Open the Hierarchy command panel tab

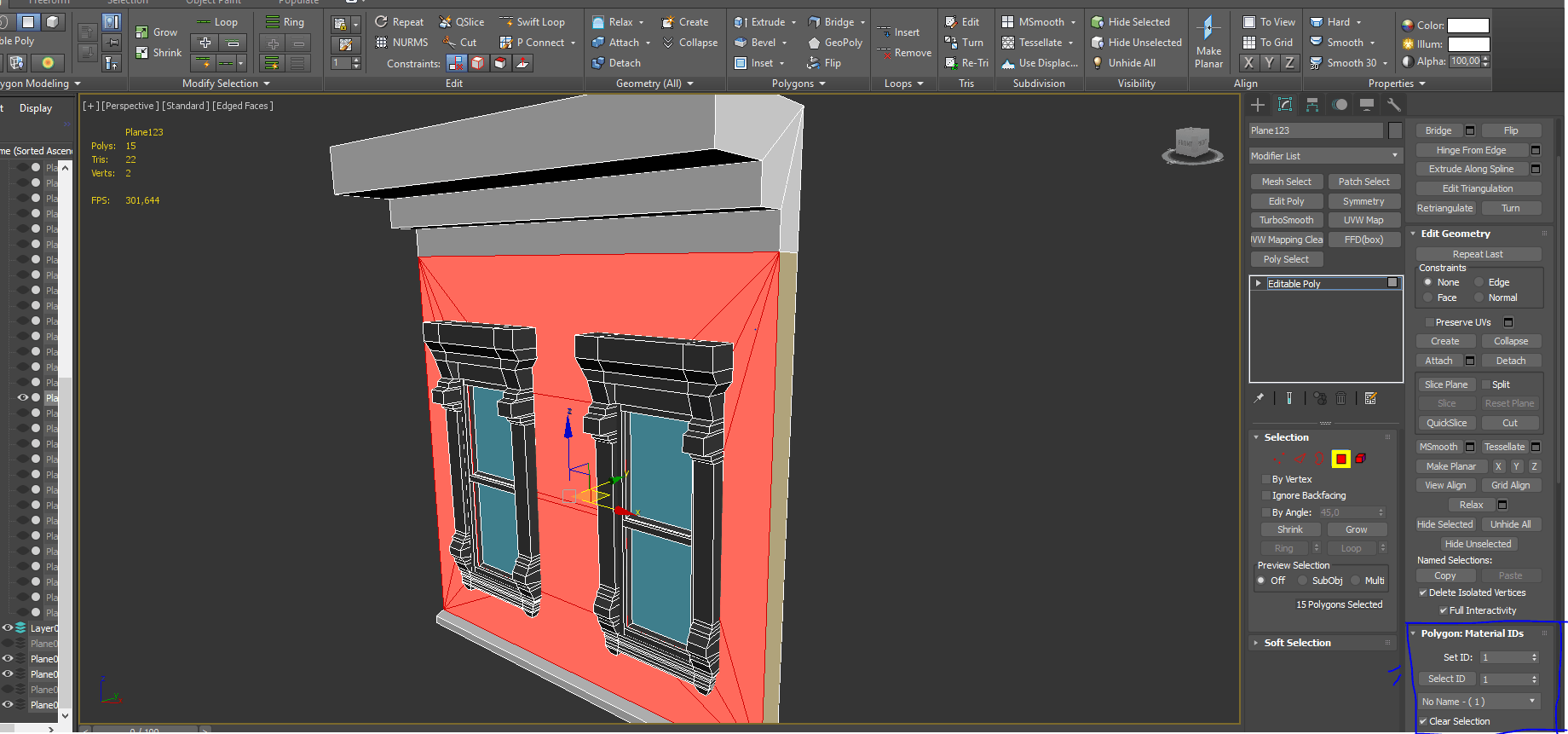[x=1312, y=105]
